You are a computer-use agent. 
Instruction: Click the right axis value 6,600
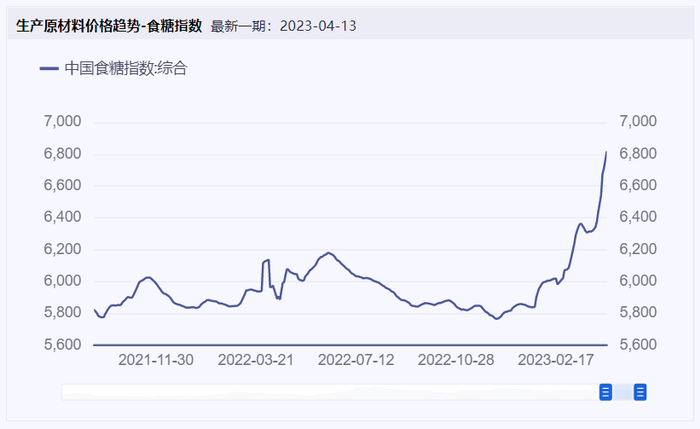638,185
